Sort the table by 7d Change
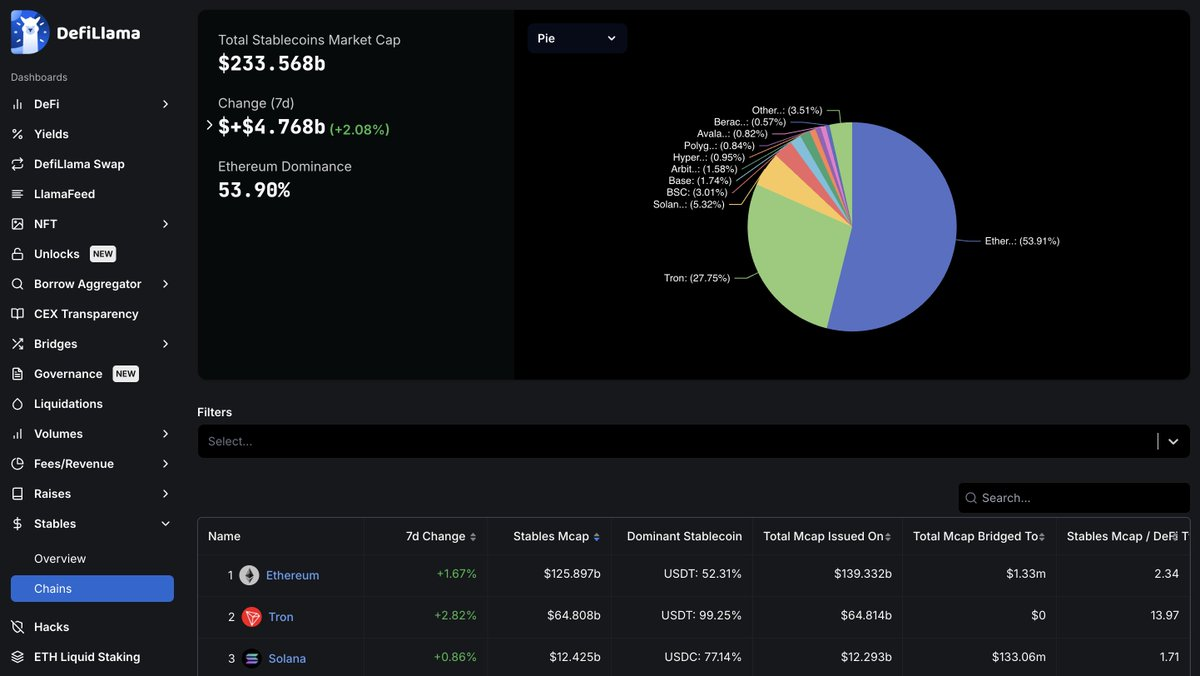Image resolution: width=1200 pixels, height=676 pixels. point(441,536)
